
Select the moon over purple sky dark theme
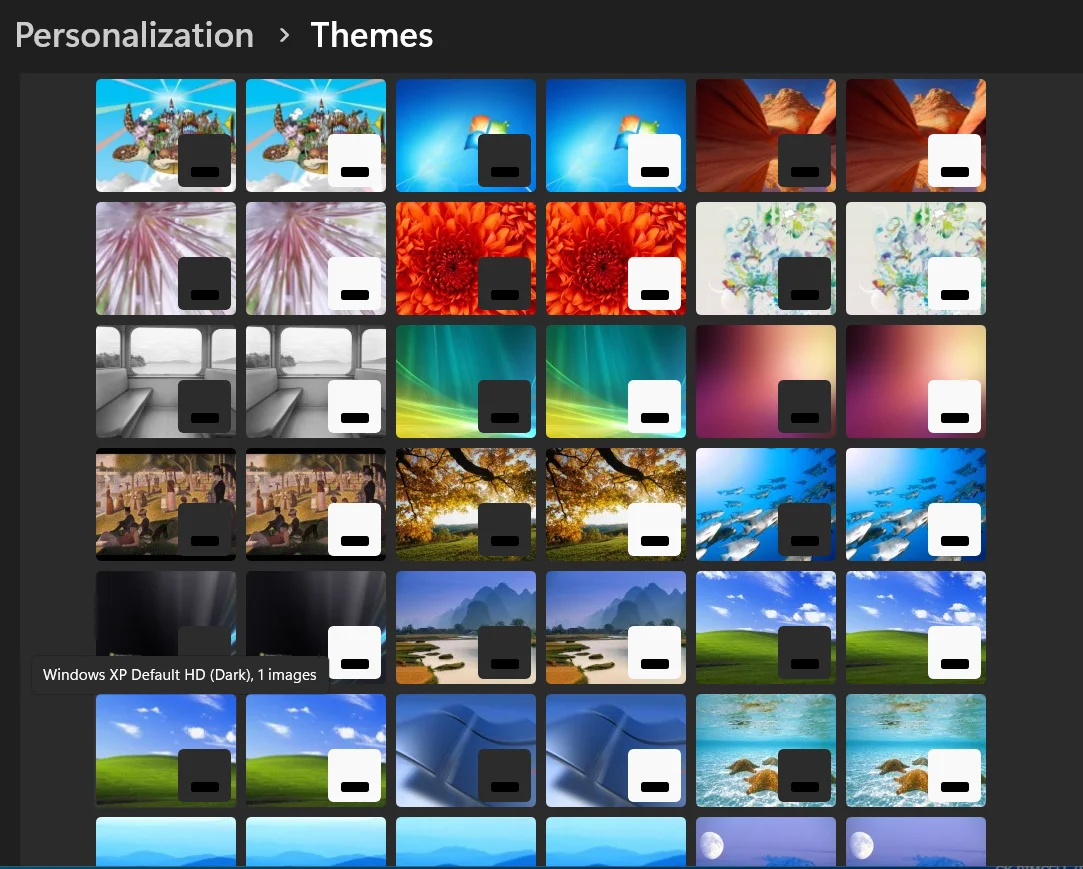(765, 841)
